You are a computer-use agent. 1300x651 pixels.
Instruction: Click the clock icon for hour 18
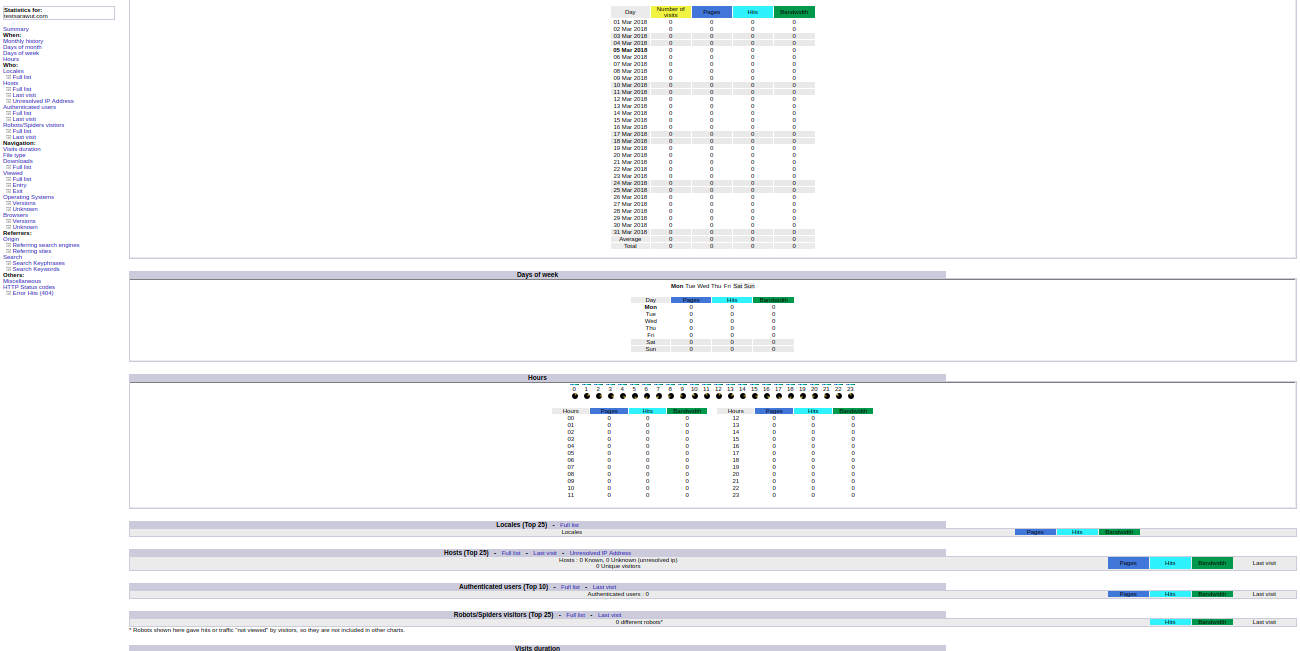[x=791, y=396]
